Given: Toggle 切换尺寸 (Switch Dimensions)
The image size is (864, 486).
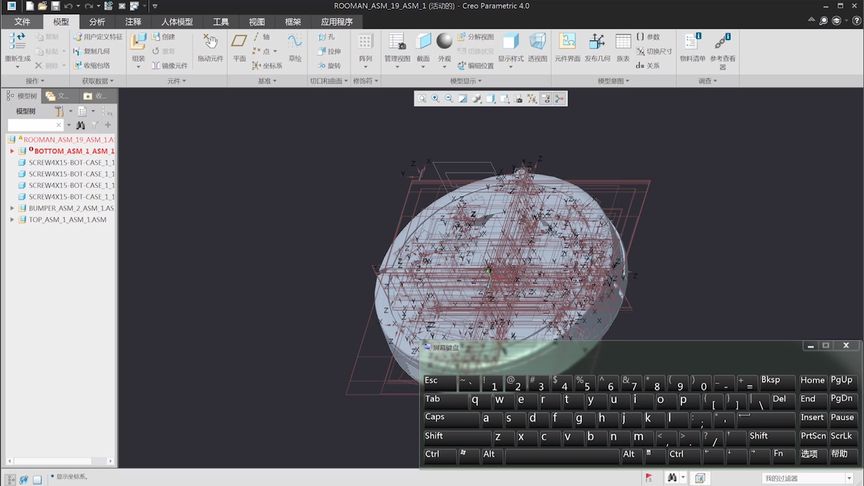Looking at the screenshot, I should 654,51.
